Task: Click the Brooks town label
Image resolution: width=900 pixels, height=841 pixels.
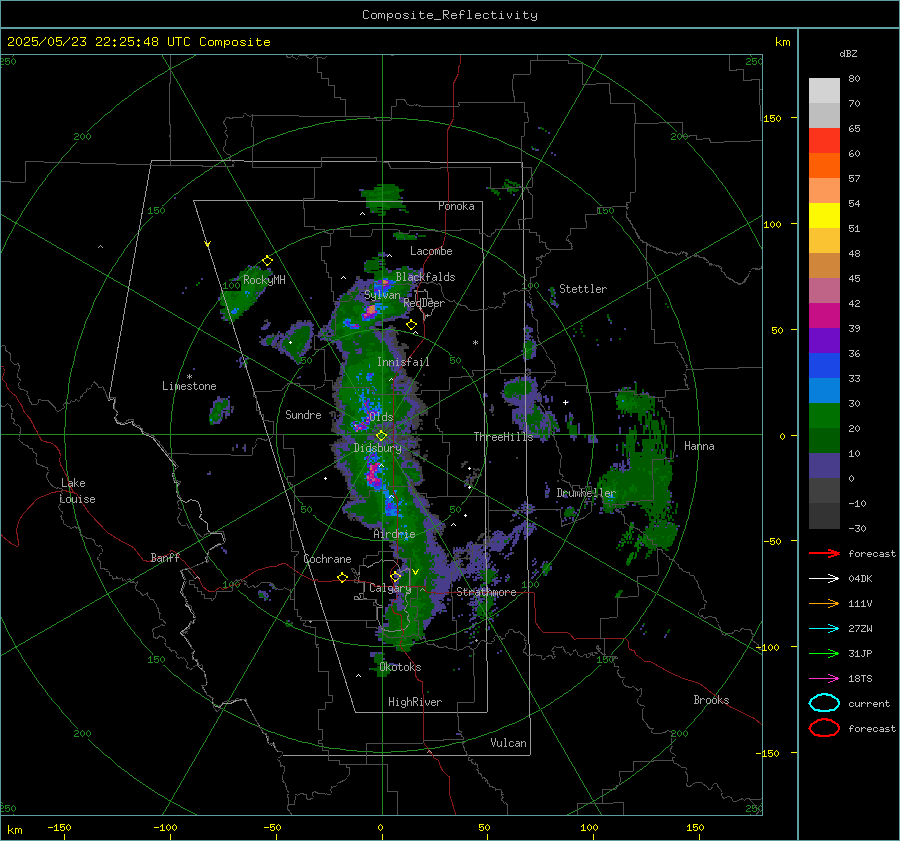Action: 711,700
